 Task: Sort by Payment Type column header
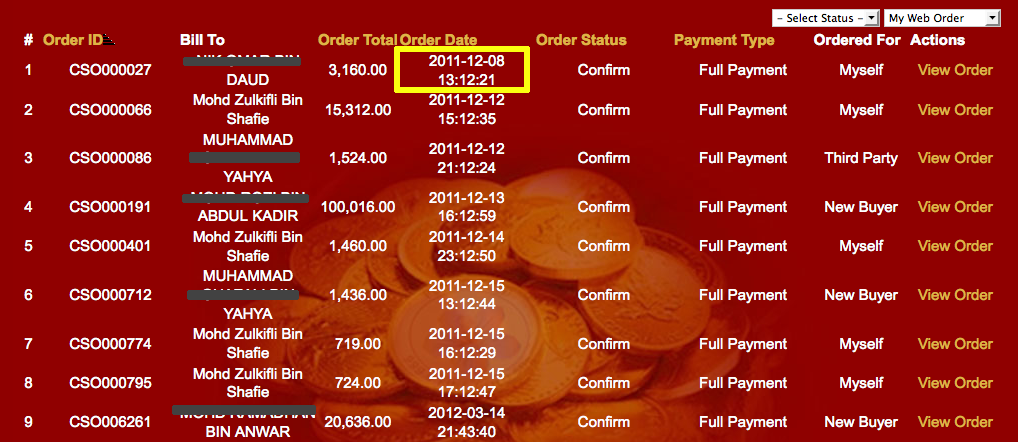[x=724, y=40]
